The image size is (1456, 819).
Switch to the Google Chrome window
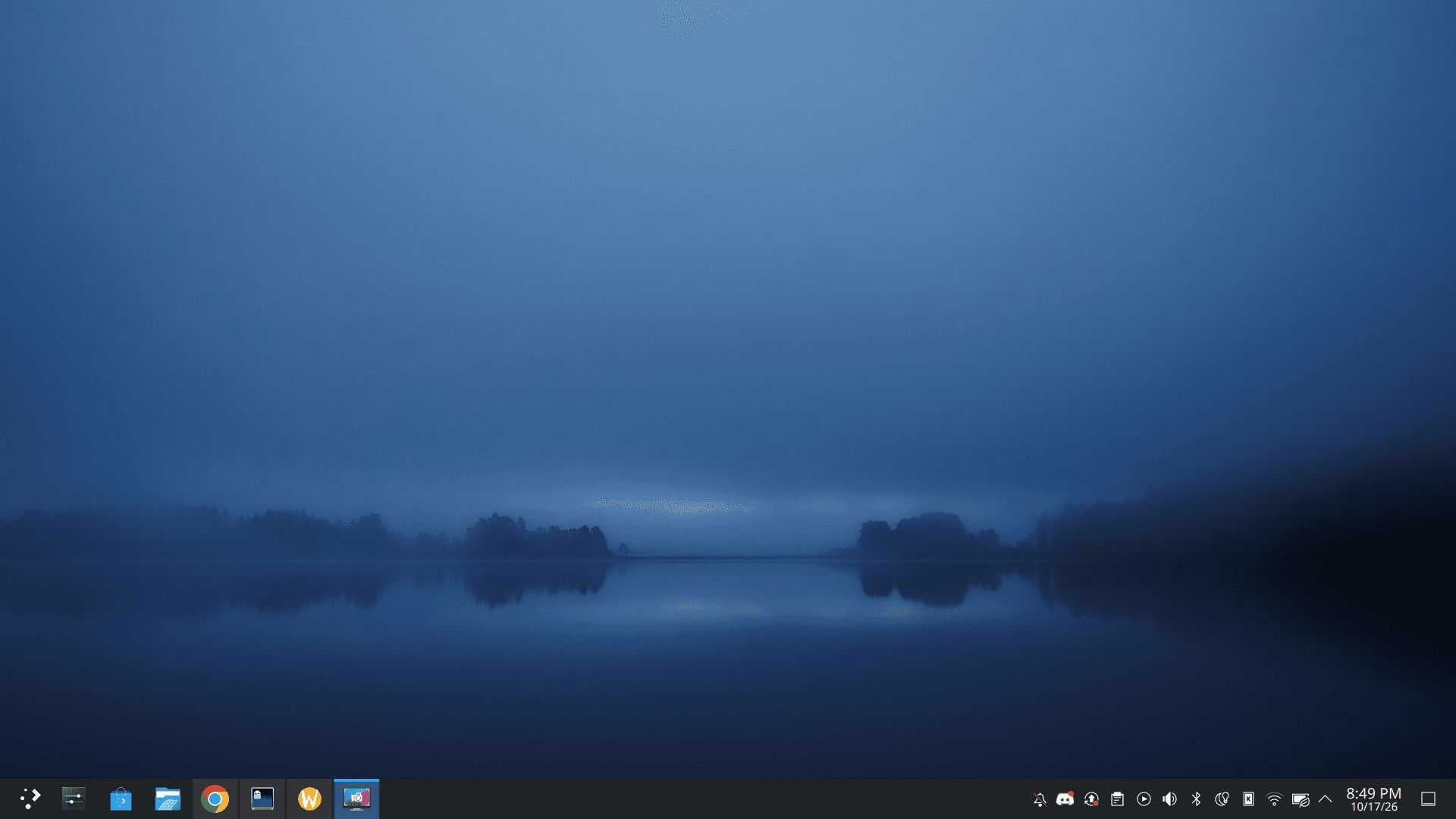coord(215,799)
